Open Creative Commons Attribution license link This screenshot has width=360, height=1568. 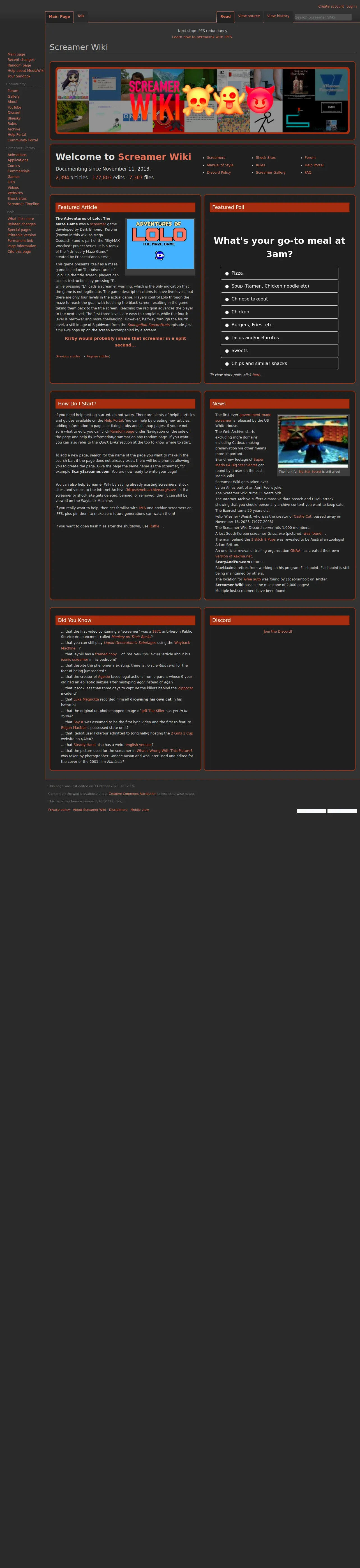[133, 794]
